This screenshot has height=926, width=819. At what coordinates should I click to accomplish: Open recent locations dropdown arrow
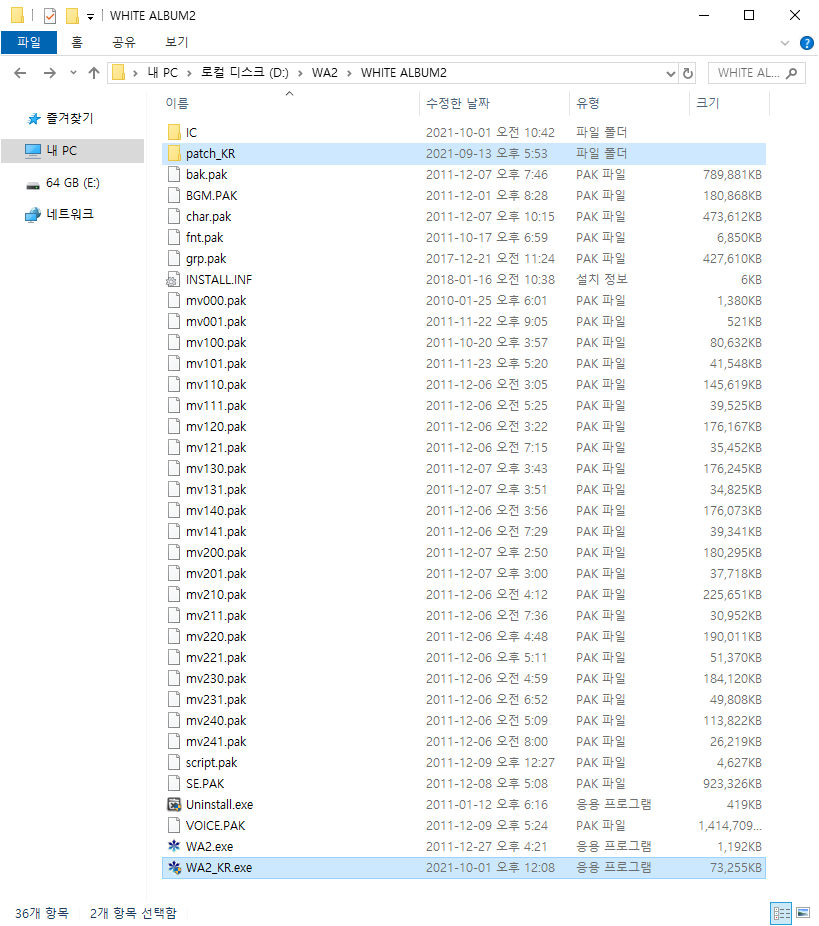[x=73, y=73]
